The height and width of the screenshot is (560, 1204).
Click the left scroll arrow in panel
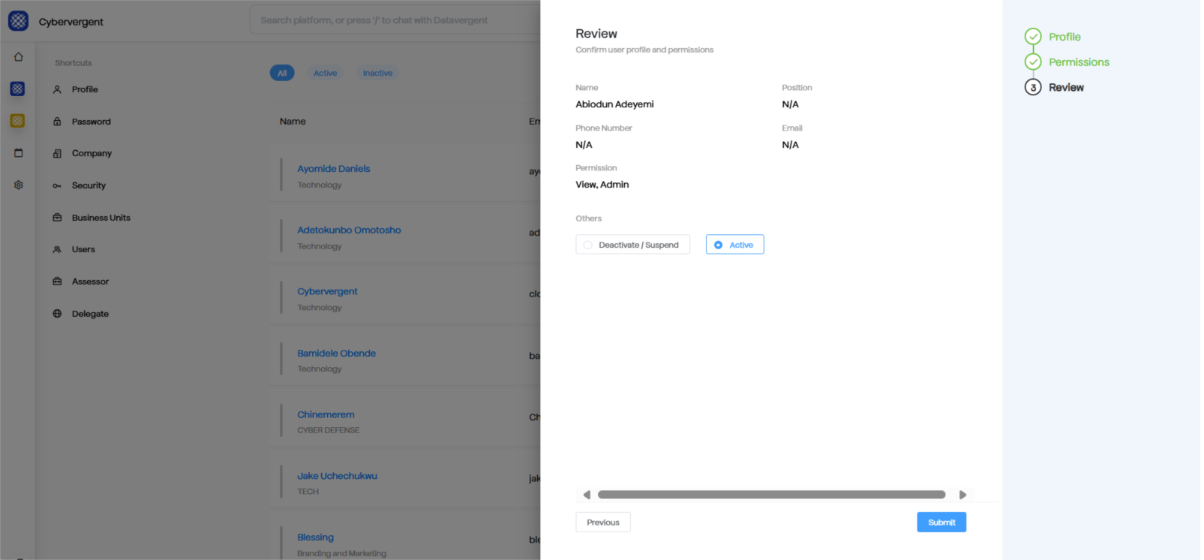point(587,495)
